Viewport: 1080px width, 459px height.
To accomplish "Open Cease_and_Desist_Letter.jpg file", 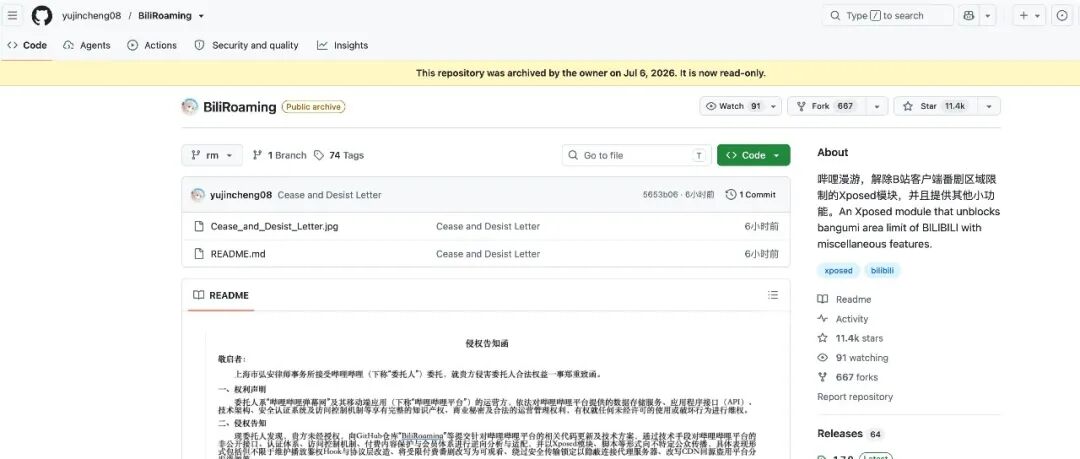I will click(274, 226).
